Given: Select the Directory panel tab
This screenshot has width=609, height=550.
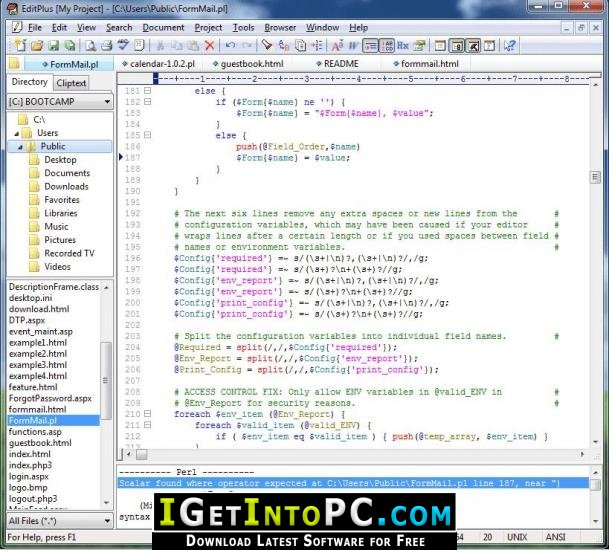Looking at the screenshot, I should (30, 82).
